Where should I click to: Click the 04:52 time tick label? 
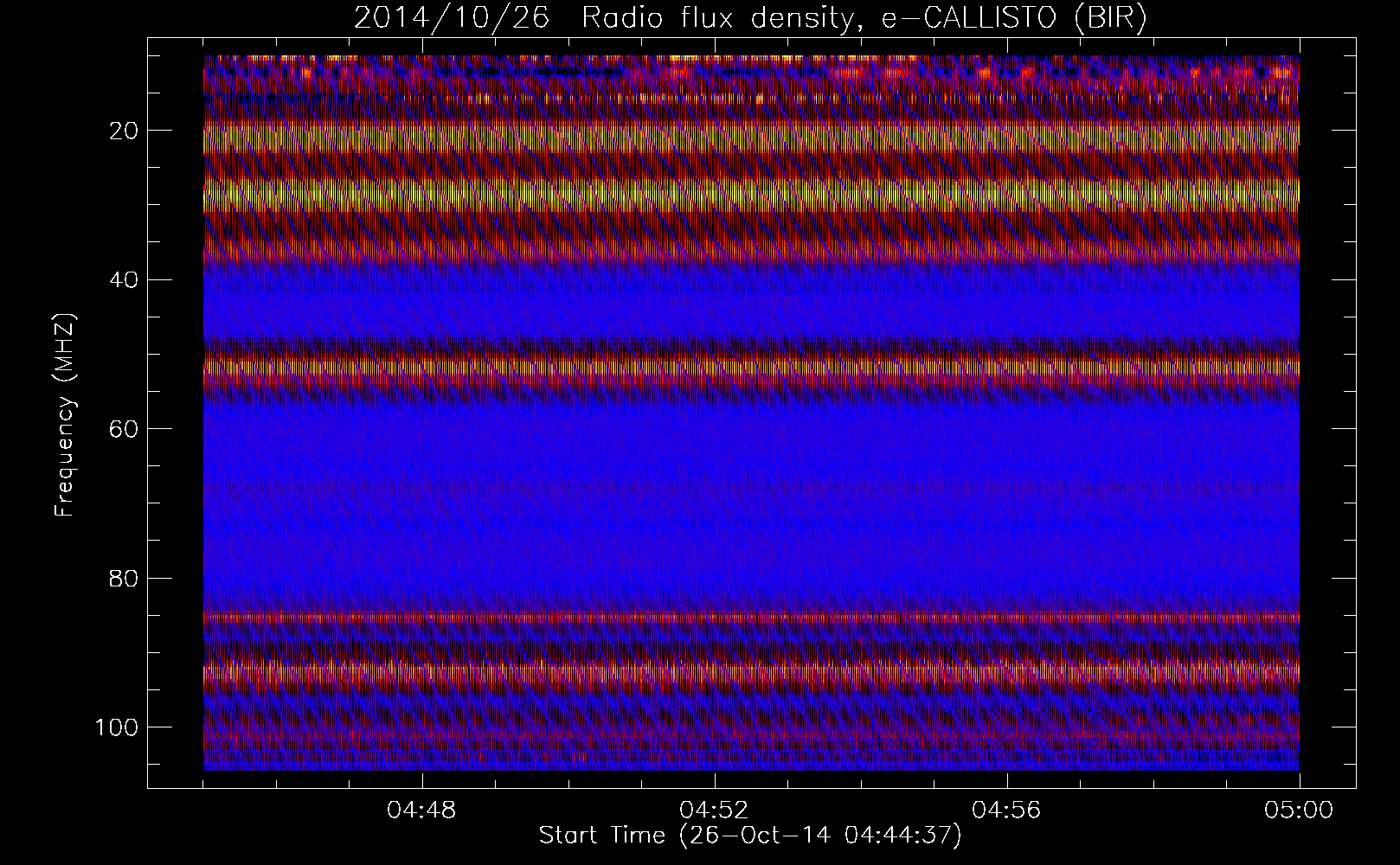click(x=714, y=811)
